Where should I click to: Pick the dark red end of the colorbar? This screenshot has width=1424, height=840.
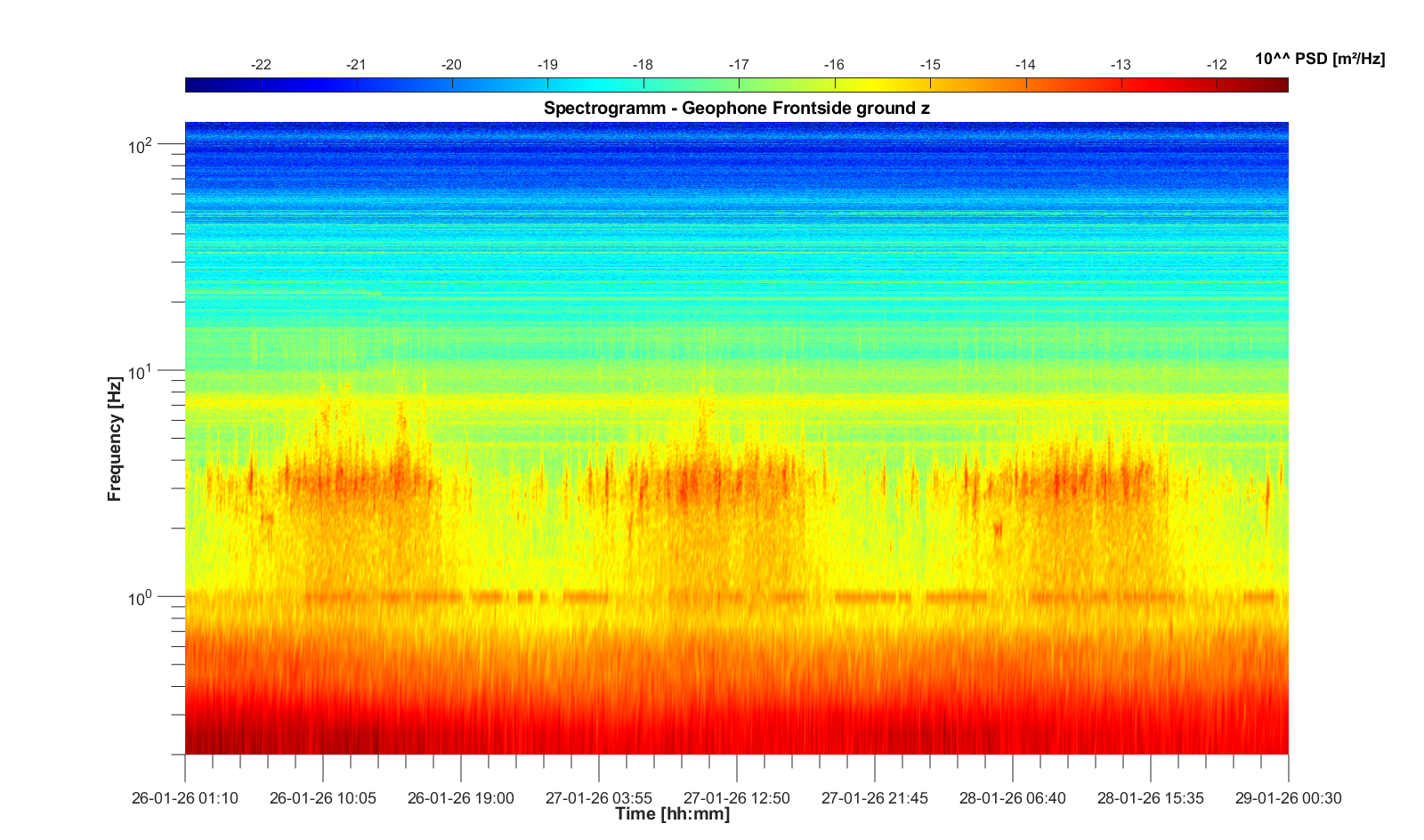coord(1280,85)
